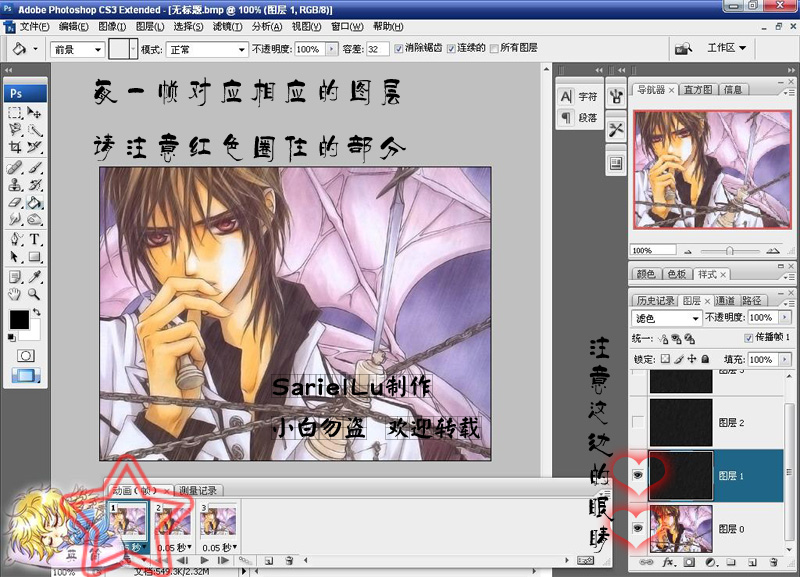Image resolution: width=800 pixels, height=577 pixels.
Task: Select animation frame 3 thumbnail
Action: [x=218, y=521]
